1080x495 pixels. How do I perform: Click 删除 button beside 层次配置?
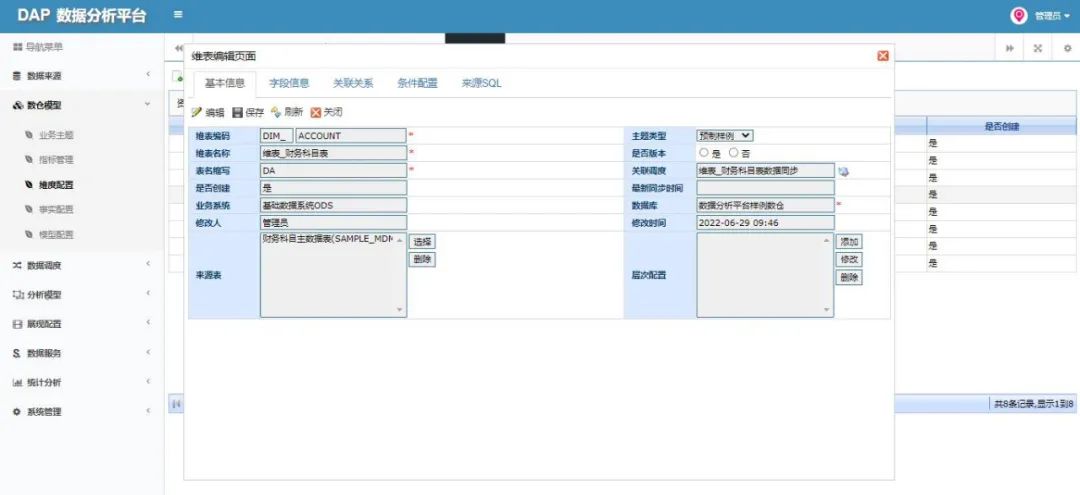tap(849, 277)
